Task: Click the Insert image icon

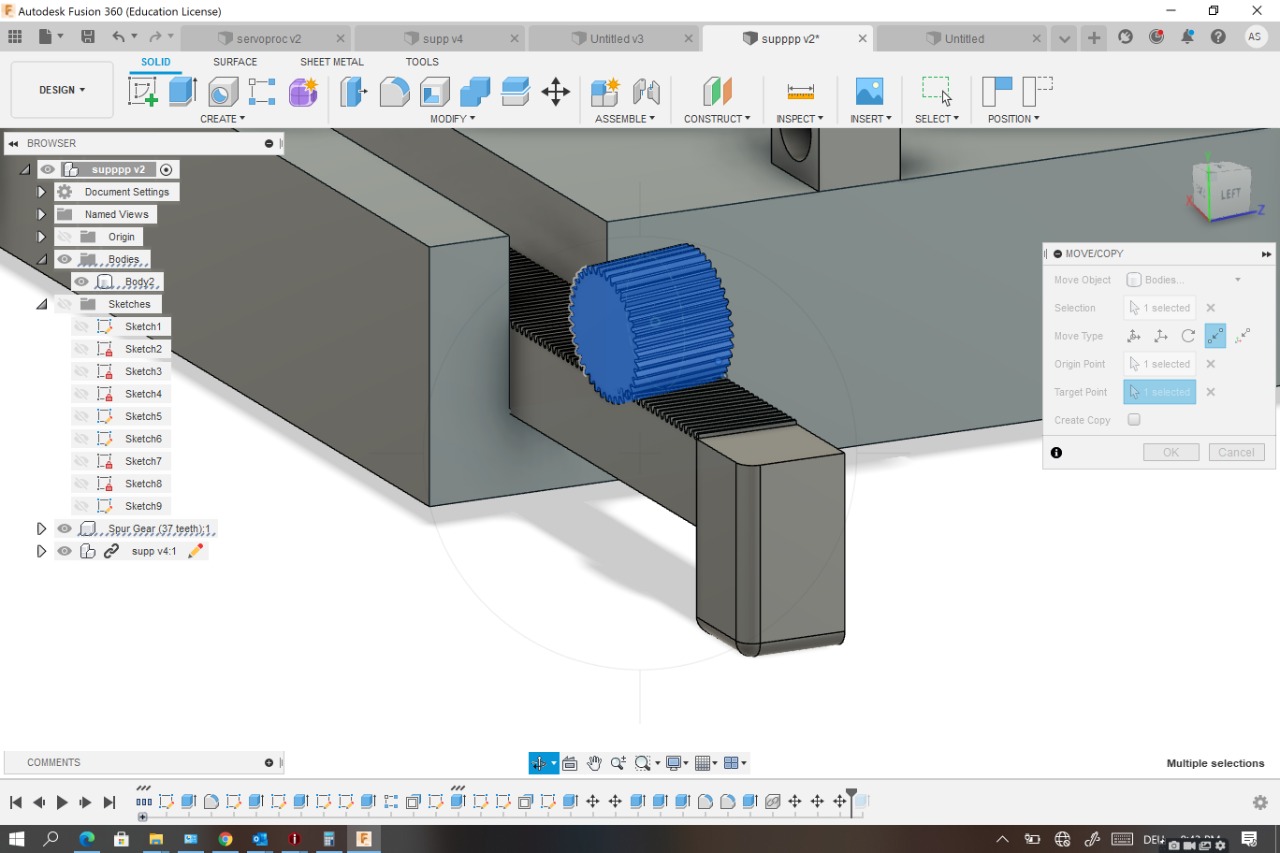Action: [x=869, y=92]
